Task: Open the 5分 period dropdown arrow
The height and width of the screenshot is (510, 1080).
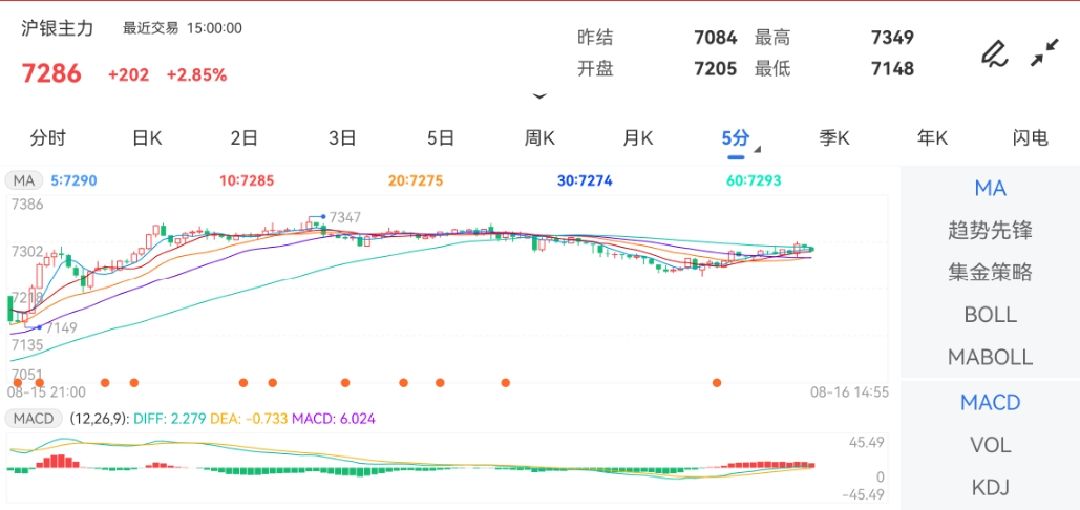Action: 758,149
